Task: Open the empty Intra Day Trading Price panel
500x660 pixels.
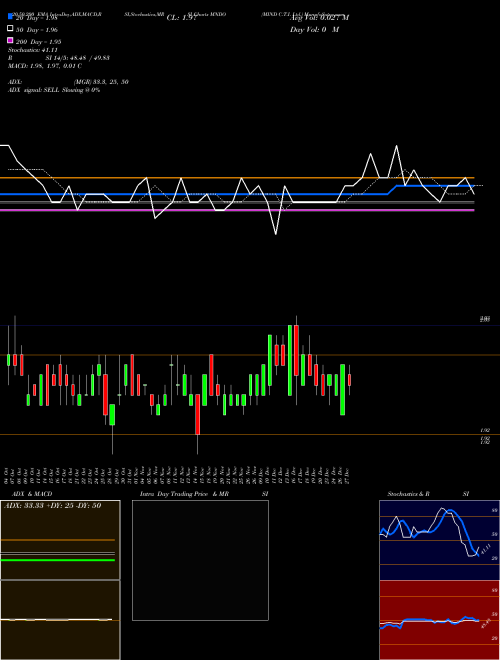Action: tap(200, 560)
